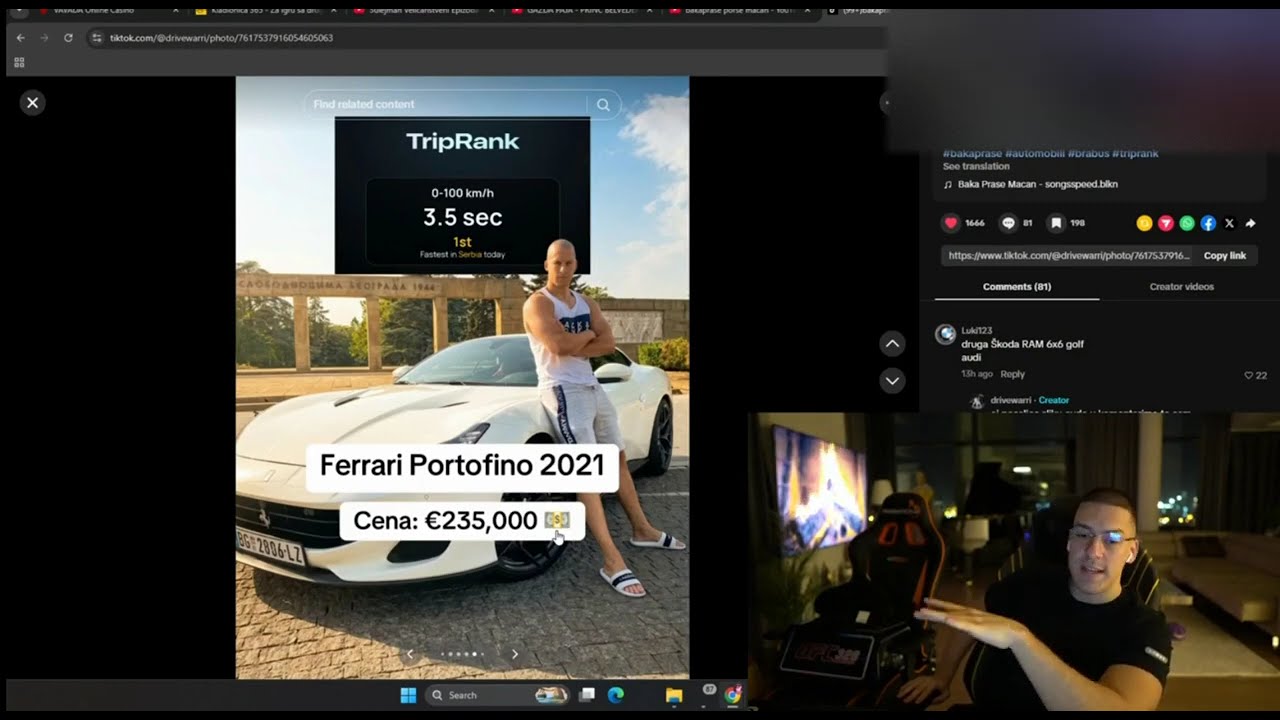Reply to Luki123's comment
The image size is (1280, 720).
(x=1013, y=374)
